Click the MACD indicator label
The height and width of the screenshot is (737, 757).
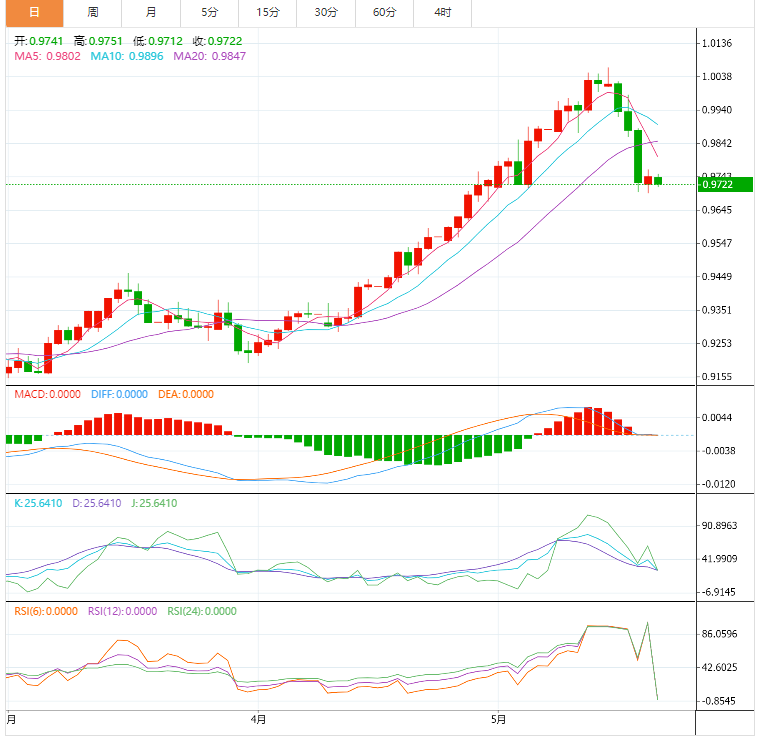[x=47, y=394]
